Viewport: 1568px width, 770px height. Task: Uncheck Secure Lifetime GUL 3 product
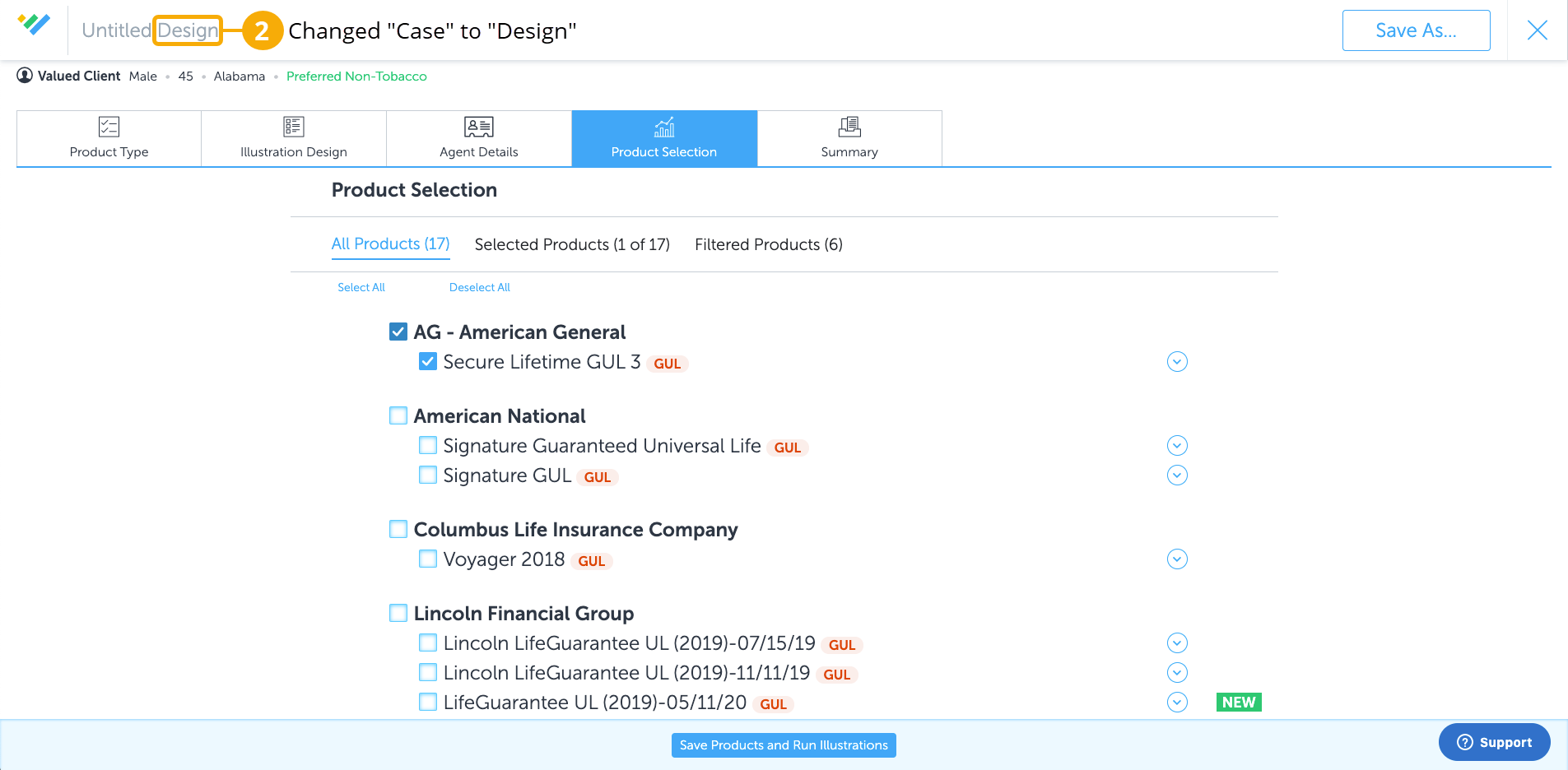(x=428, y=361)
